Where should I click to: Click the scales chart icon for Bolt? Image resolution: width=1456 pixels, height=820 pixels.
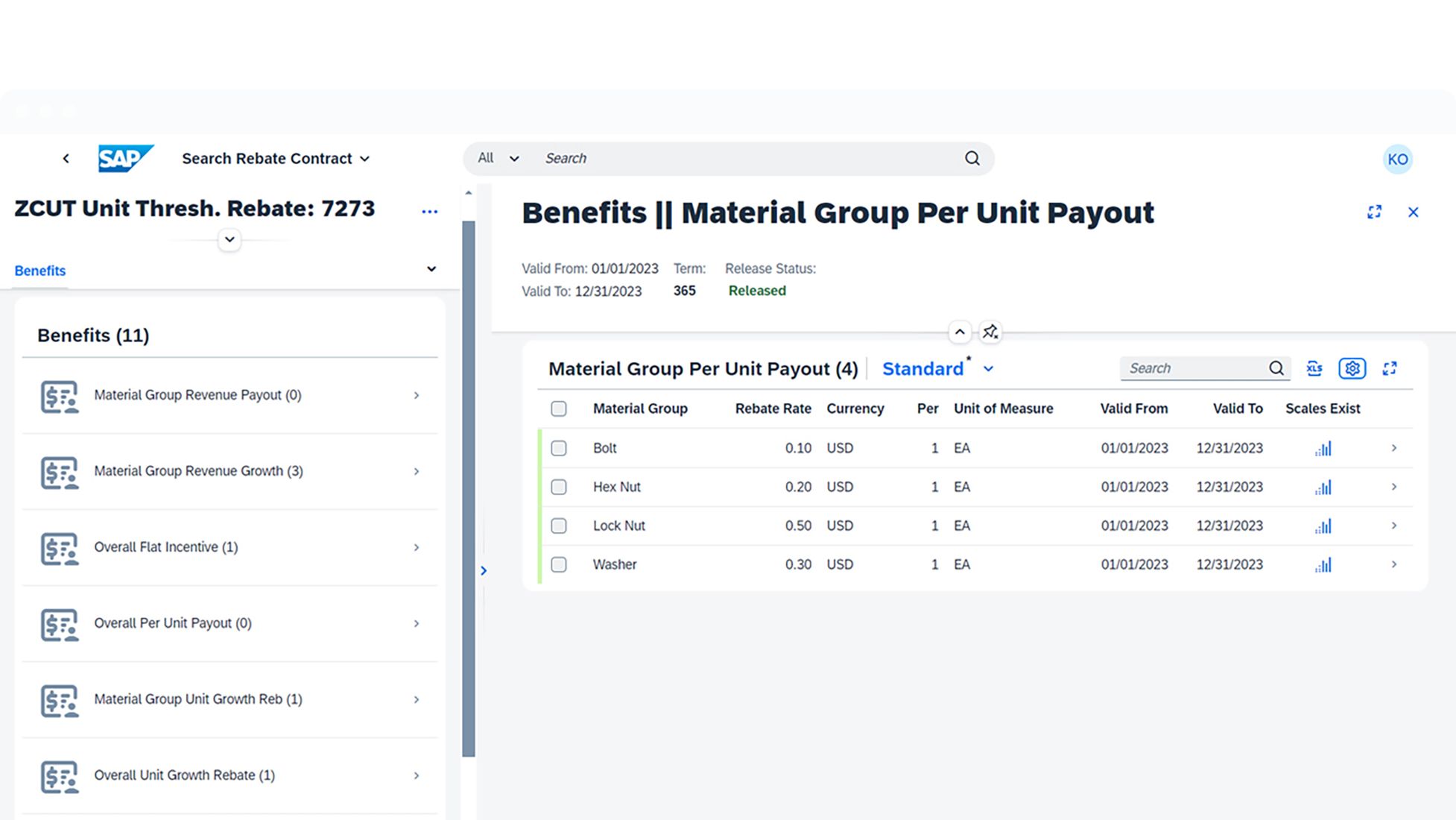tap(1323, 449)
